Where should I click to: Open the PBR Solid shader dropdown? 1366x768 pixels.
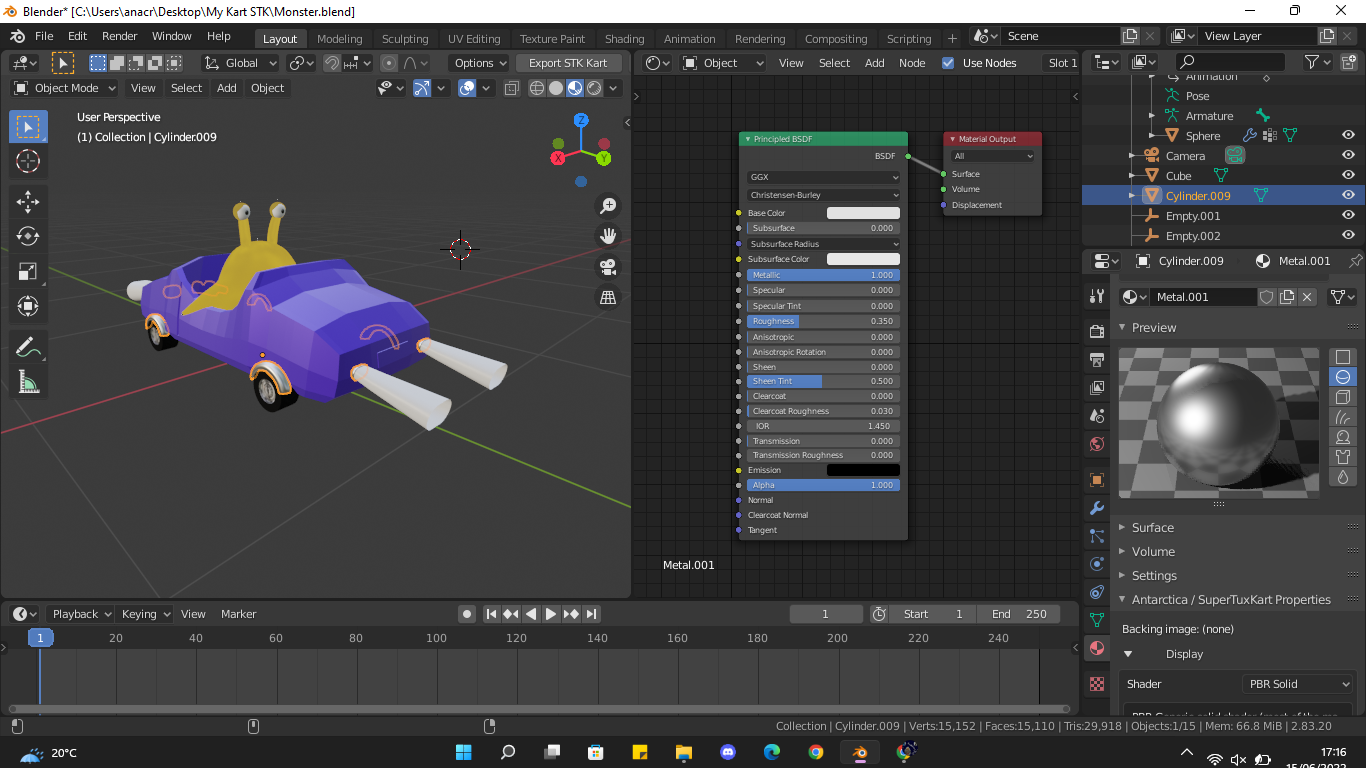coord(1297,684)
